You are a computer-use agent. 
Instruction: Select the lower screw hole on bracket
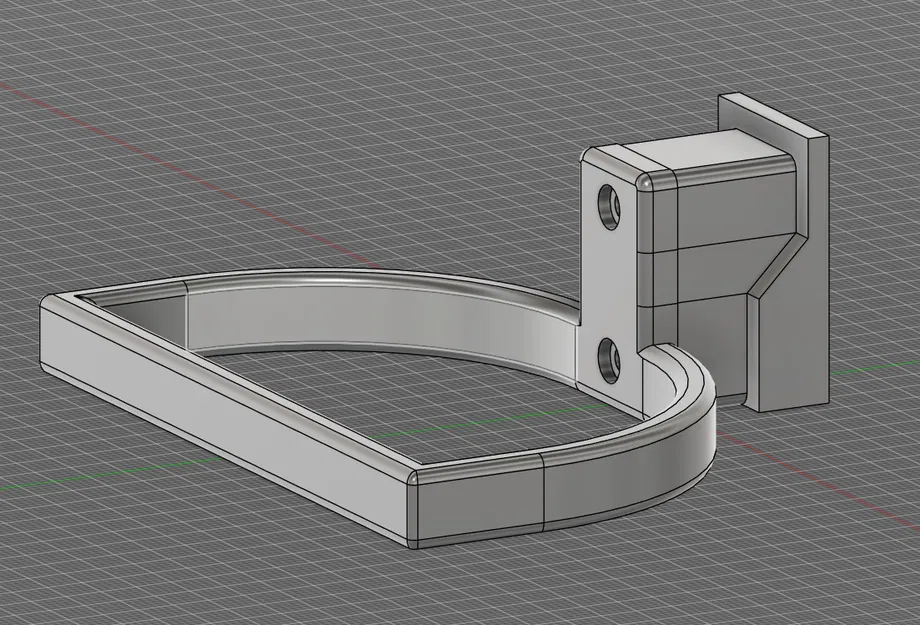tap(610, 362)
